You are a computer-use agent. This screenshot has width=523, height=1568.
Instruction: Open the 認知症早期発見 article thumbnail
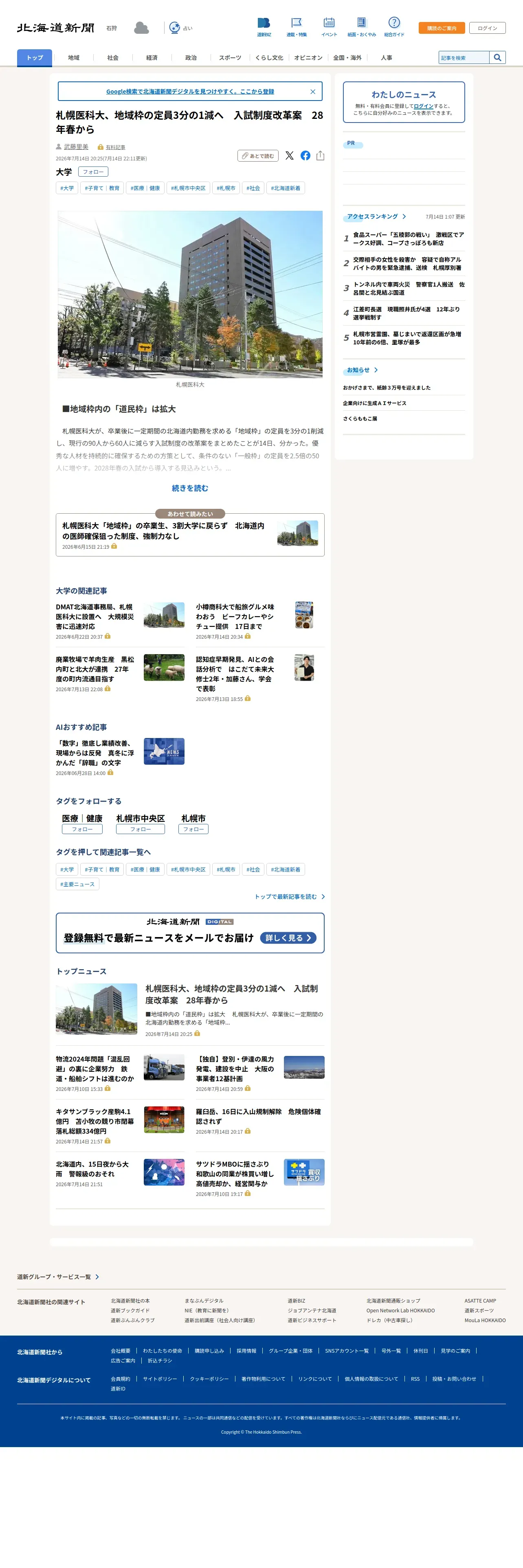pos(304,668)
